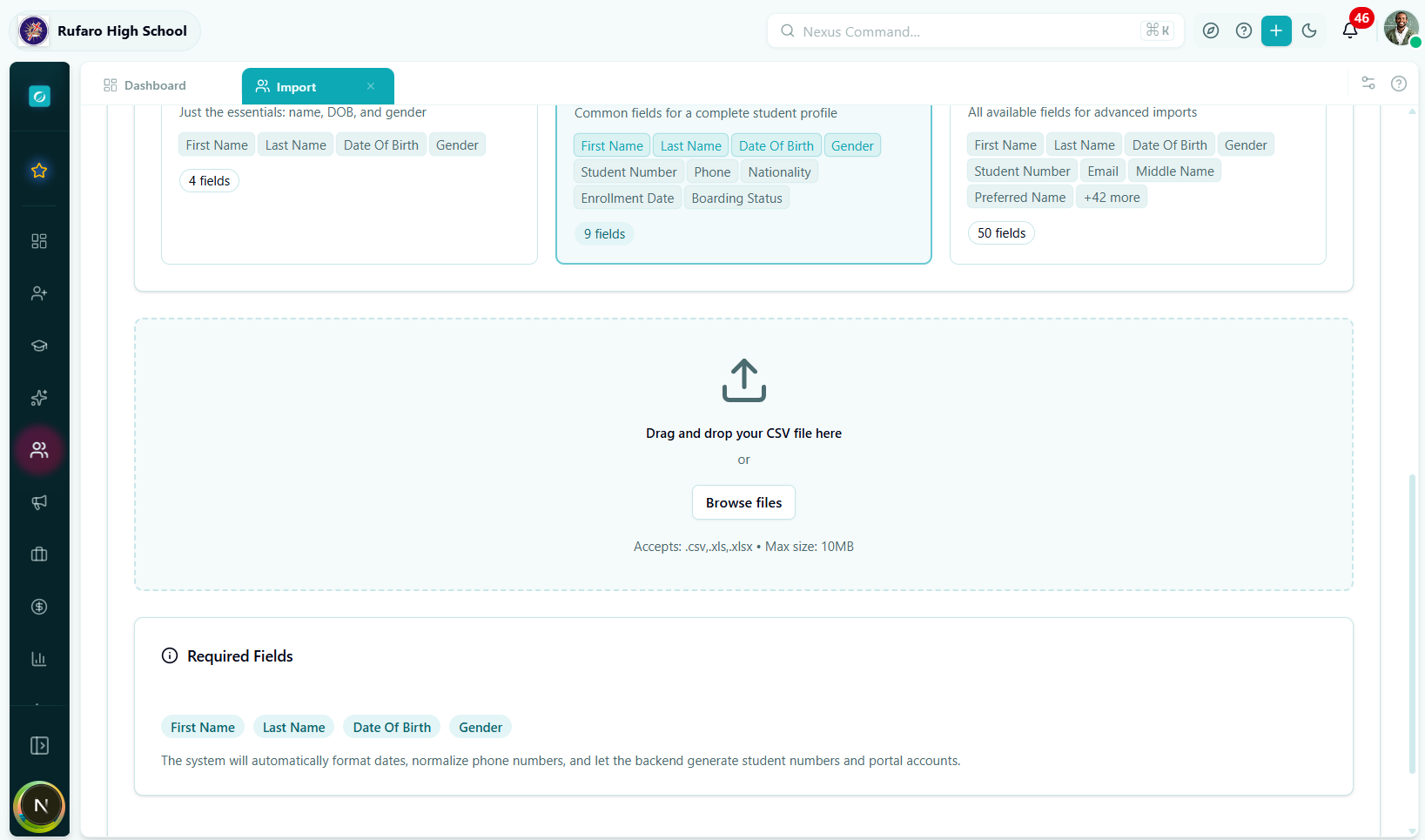Click the Browse files button
This screenshot has width=1425, height=840.
pos(743,502)
